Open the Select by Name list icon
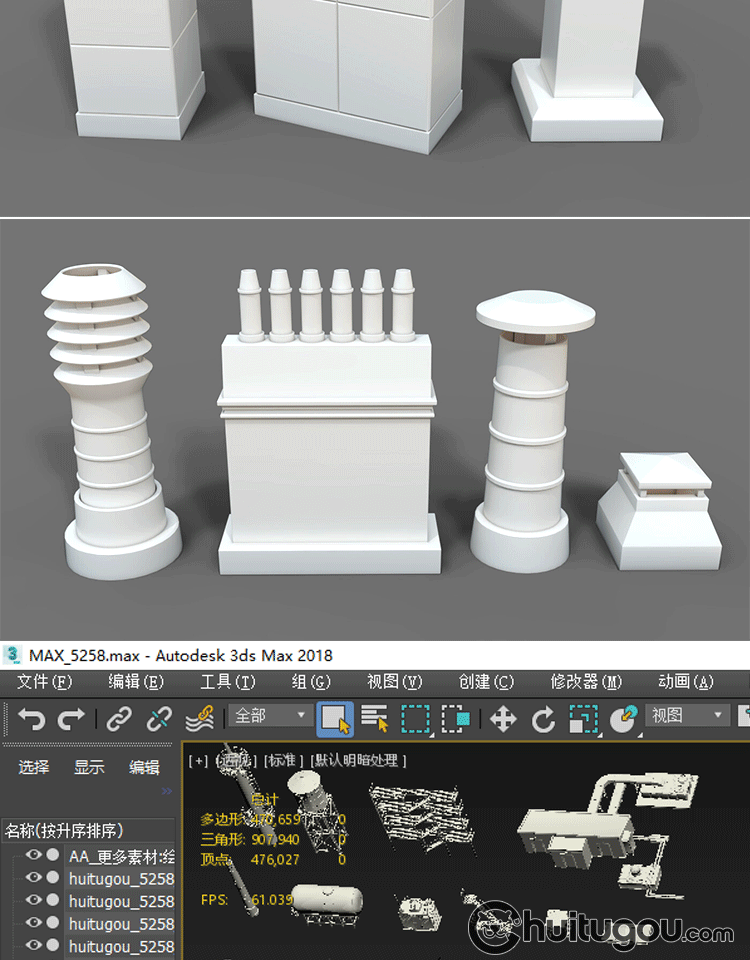The image size is (750, 960). pos(375,718)
